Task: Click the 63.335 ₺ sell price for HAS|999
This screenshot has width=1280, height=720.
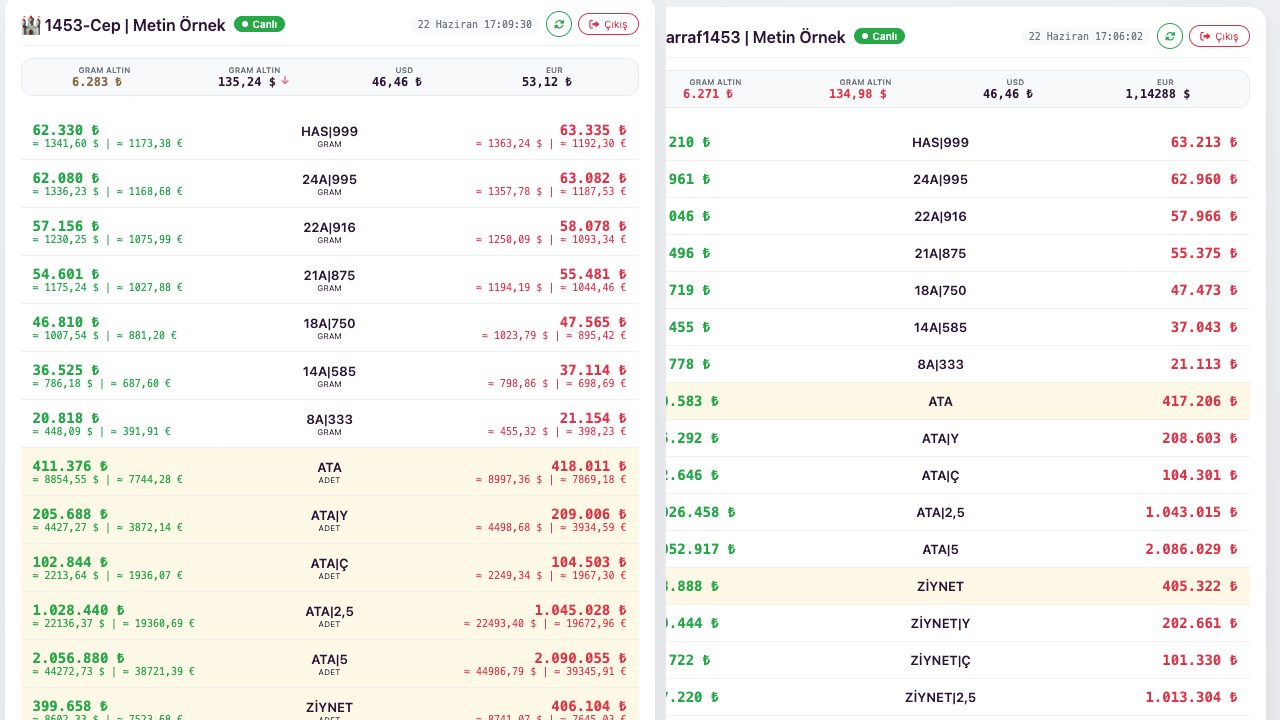Action: pyautogui.click(x=593, y=130)
